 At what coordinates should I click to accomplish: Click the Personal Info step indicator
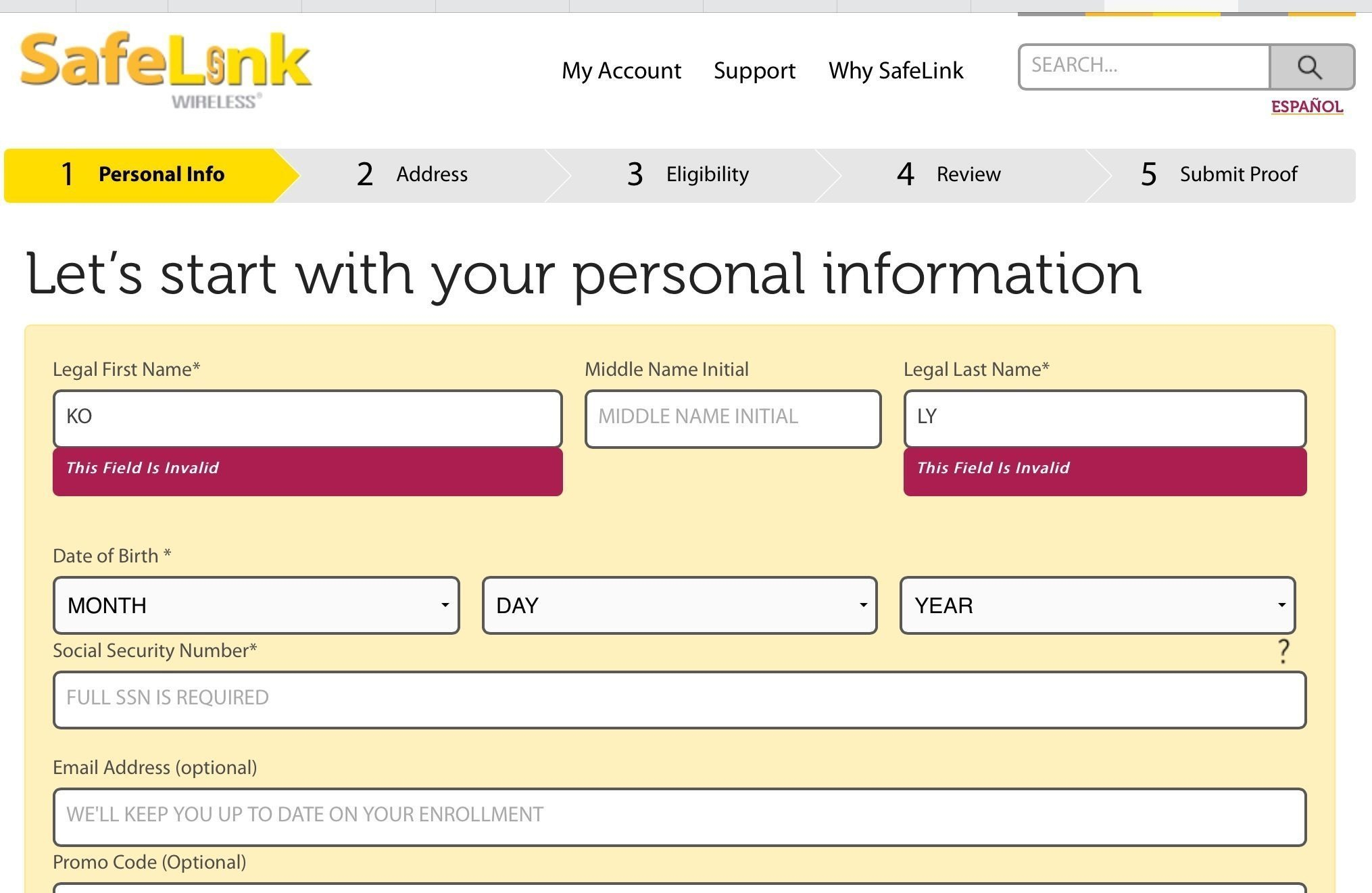pos(161,175)
